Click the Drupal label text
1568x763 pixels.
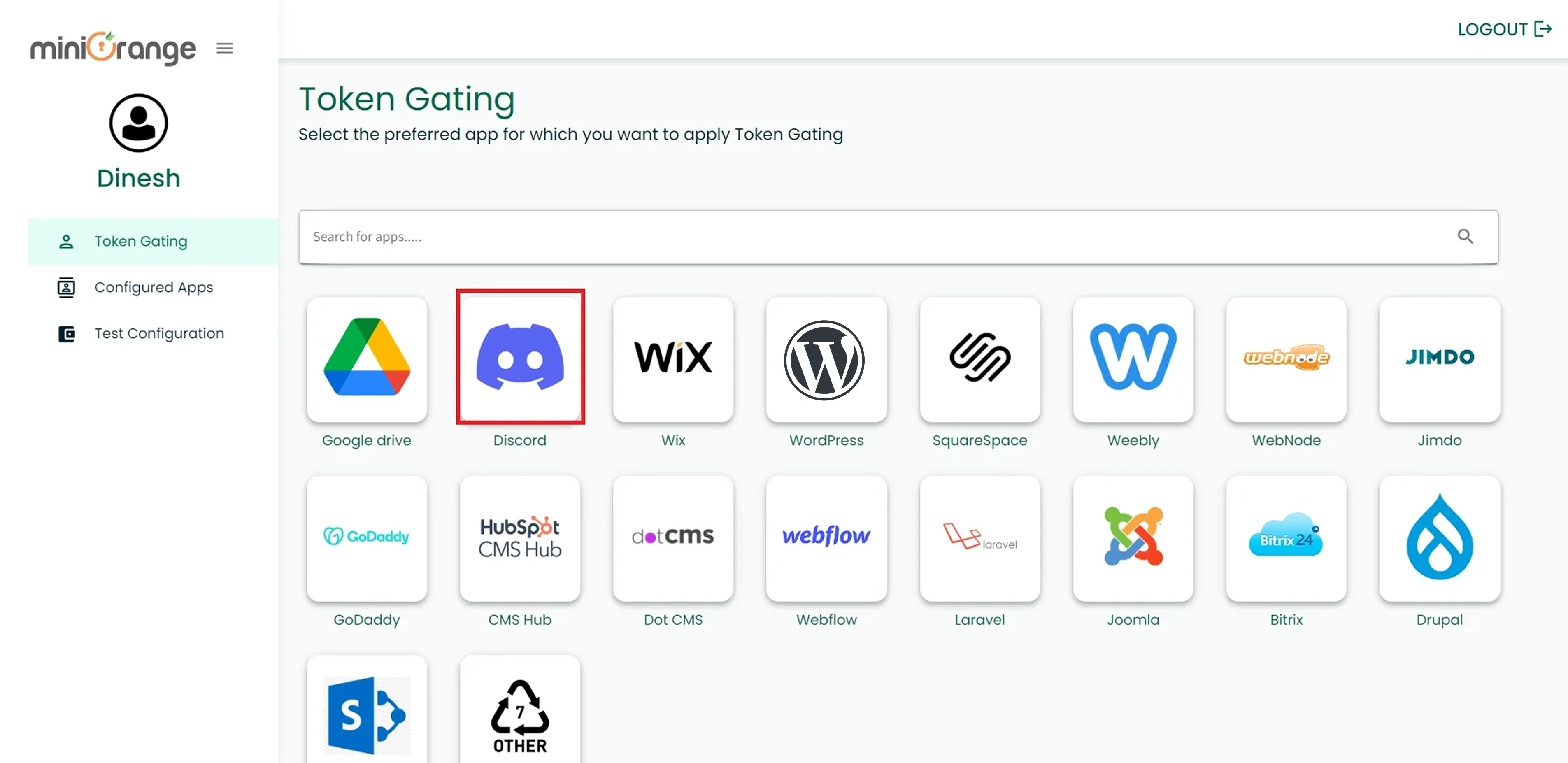1440,620
